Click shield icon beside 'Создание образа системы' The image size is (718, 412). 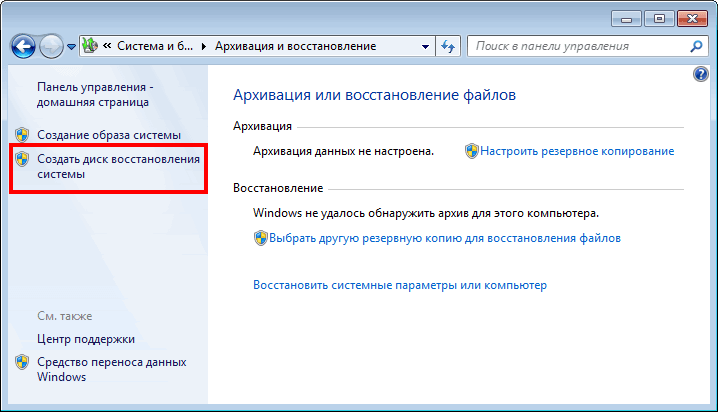[22, 135]
